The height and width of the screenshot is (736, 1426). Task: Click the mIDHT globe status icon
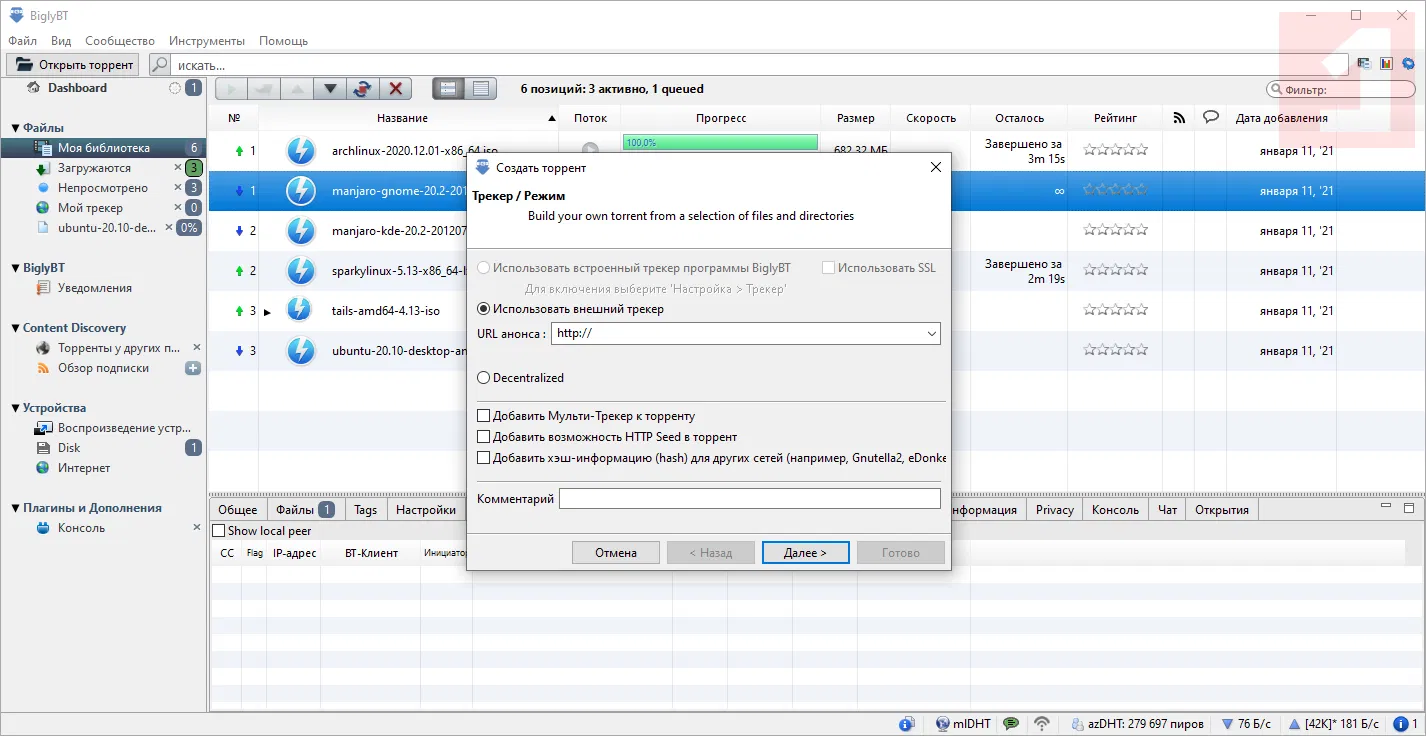(x=942, y=723)
